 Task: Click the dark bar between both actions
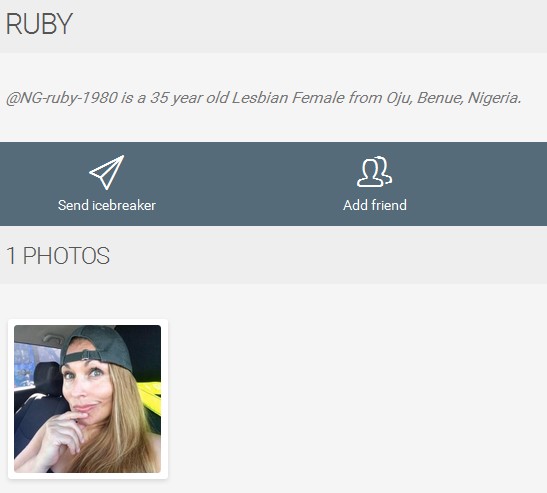[x=241, y=184]
